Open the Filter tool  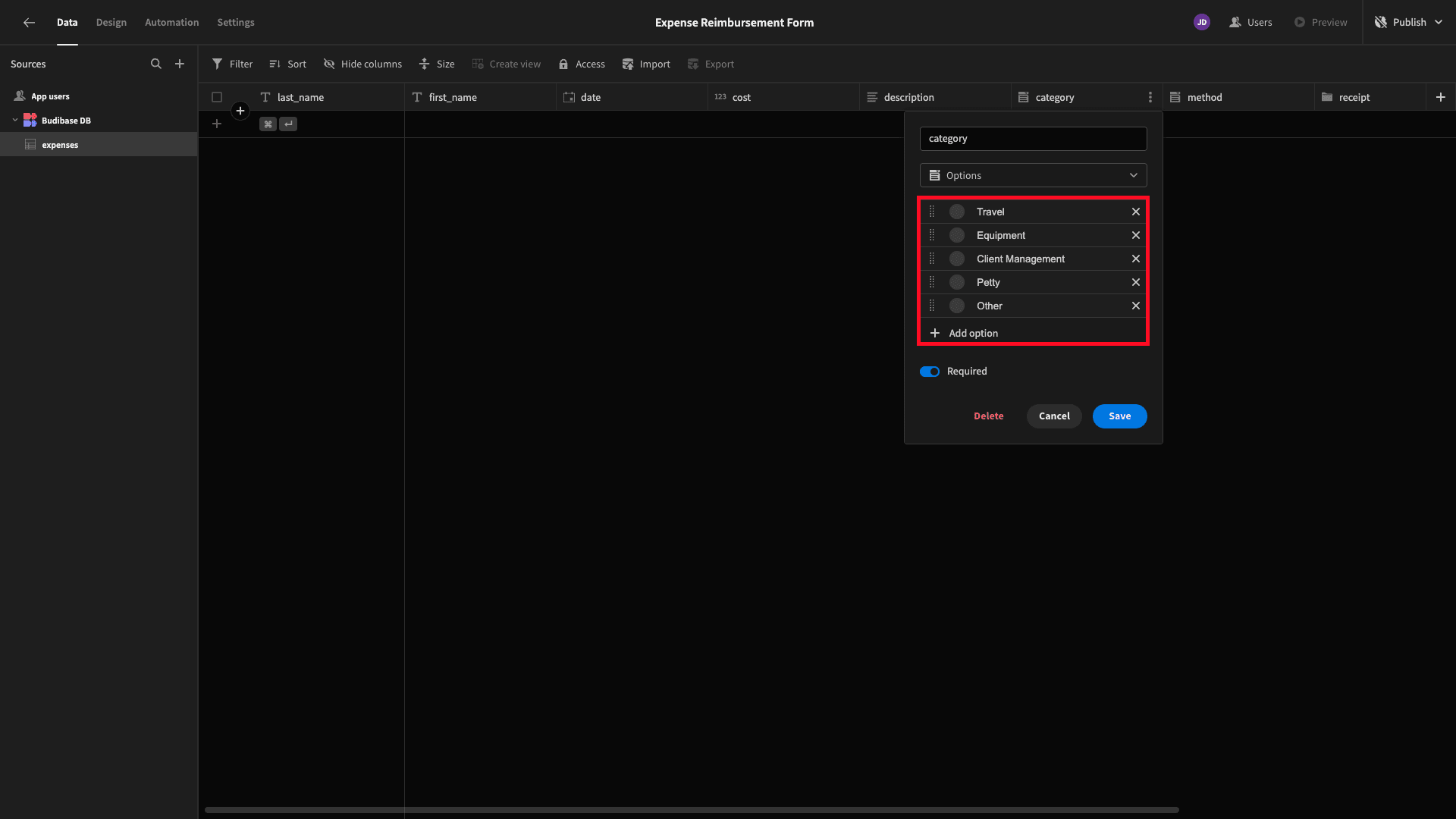(x=232, y=64)
